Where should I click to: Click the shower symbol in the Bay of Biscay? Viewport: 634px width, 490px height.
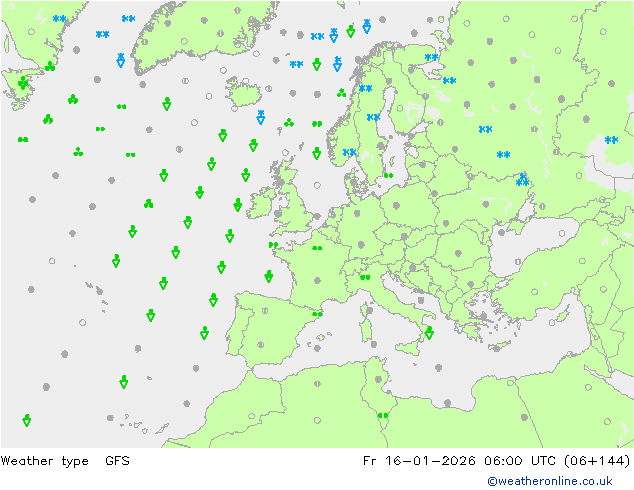[268, 277]
